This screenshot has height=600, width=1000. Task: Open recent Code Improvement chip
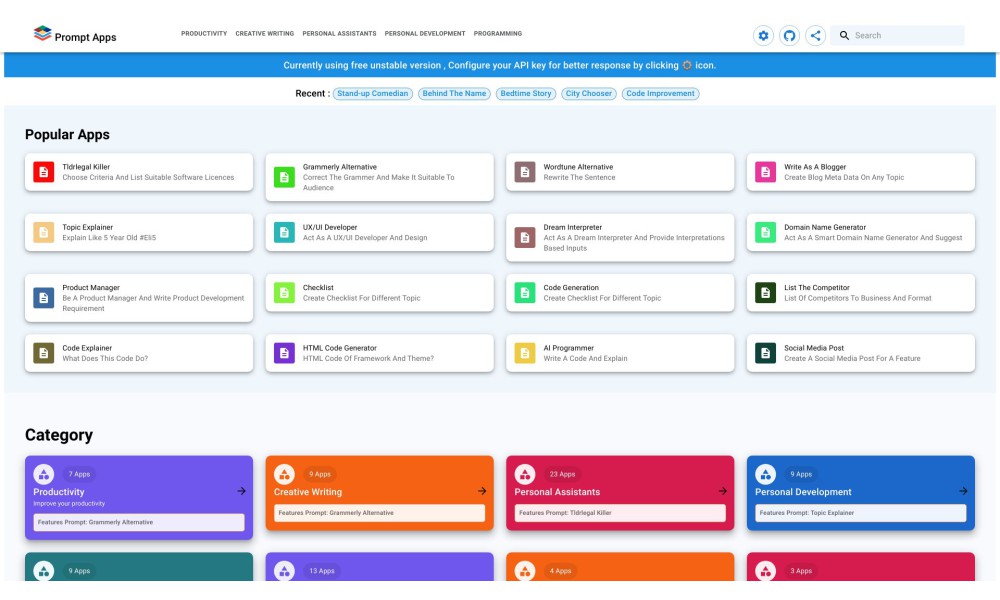point(660,94)
